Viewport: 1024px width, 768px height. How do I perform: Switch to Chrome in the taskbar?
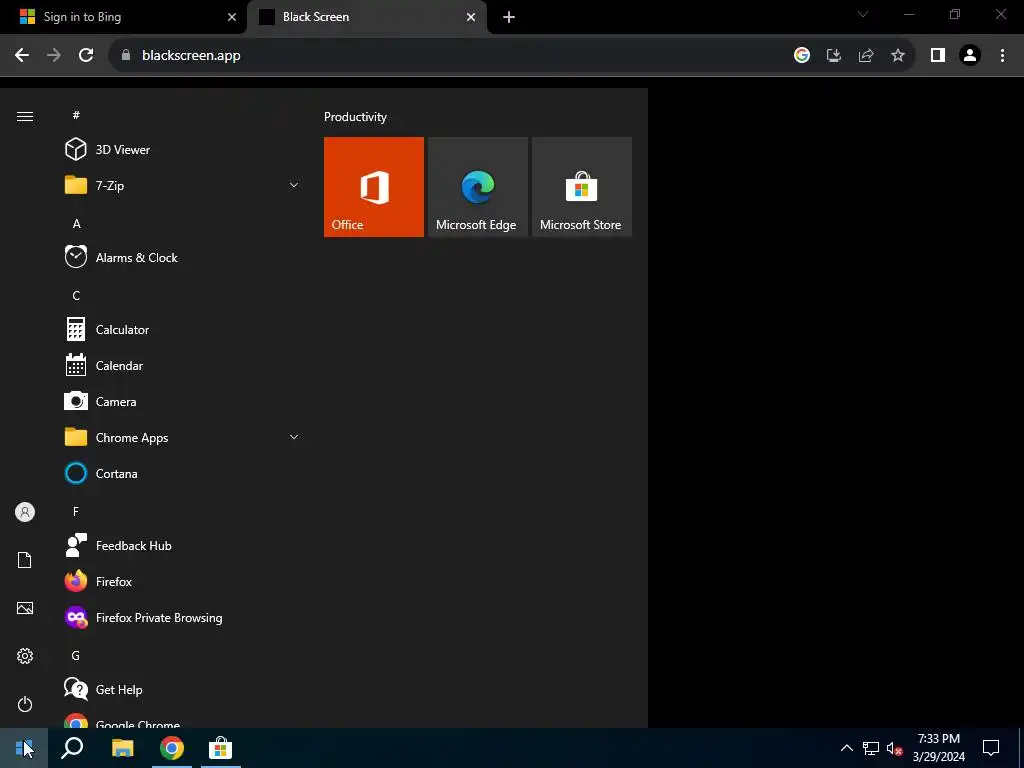pos(172,748)
